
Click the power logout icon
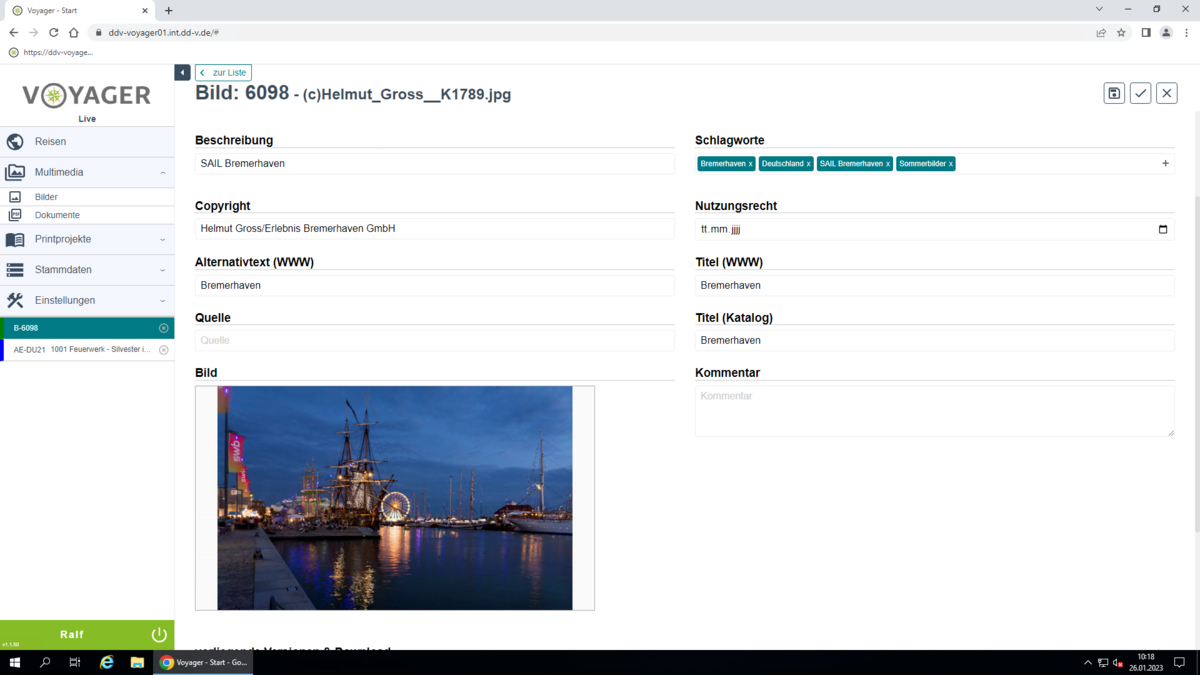[x=159, y=635]
